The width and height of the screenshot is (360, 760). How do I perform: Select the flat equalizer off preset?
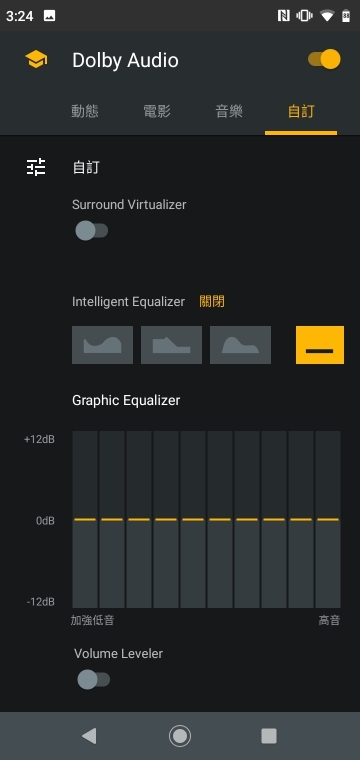tap(320, 345)
